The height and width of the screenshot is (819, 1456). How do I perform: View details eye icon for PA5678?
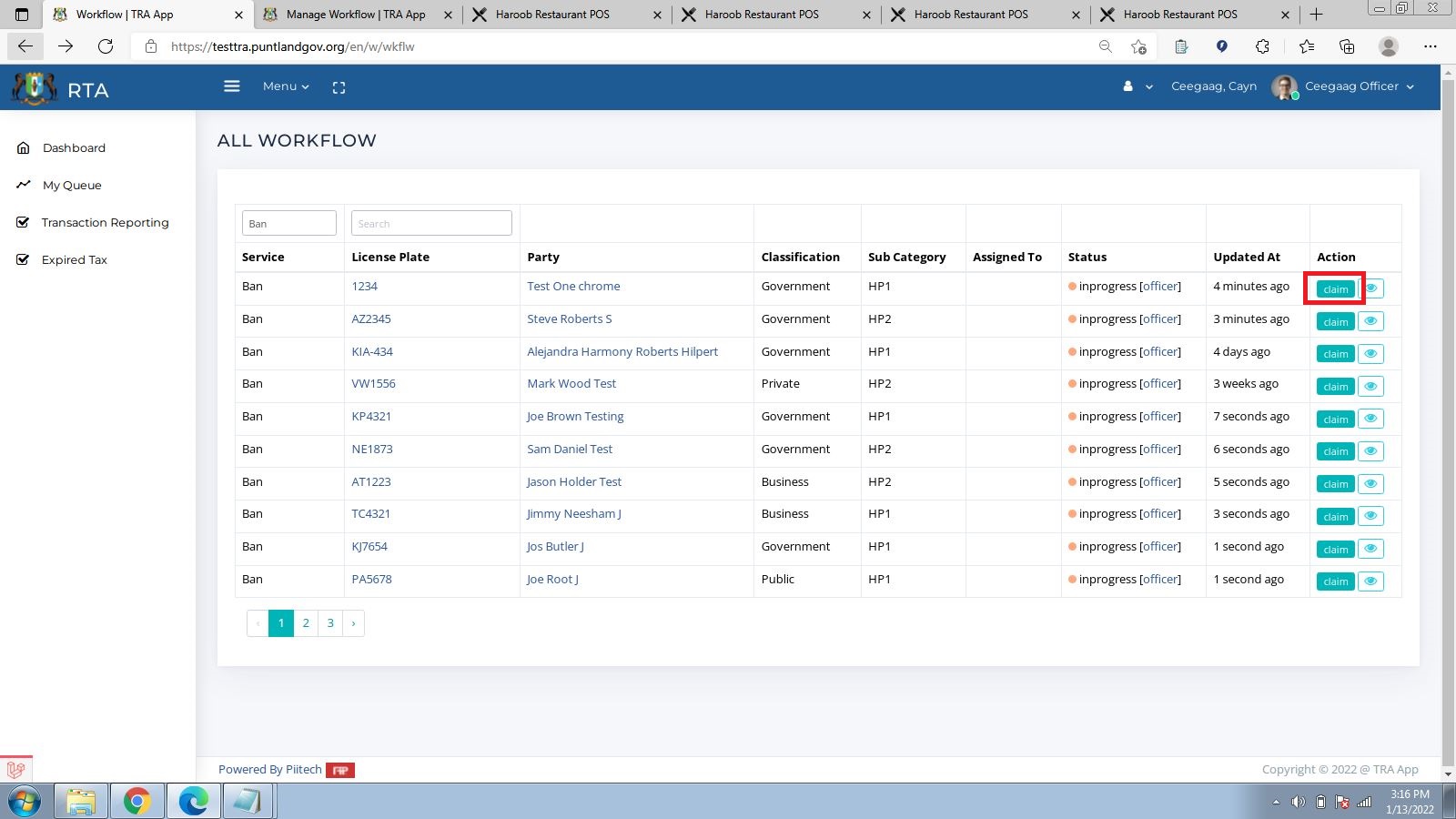(1370, 581)
